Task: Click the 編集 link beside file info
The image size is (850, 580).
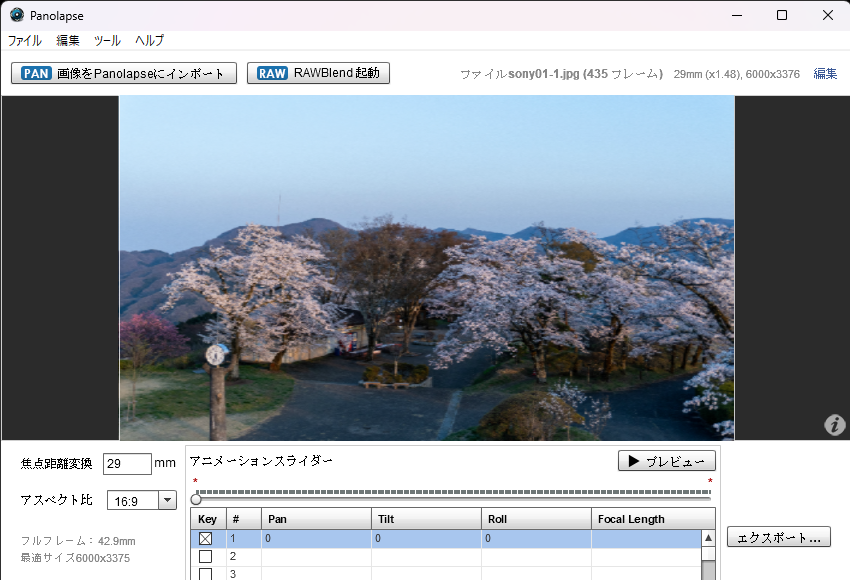Action: pos(825,74)
